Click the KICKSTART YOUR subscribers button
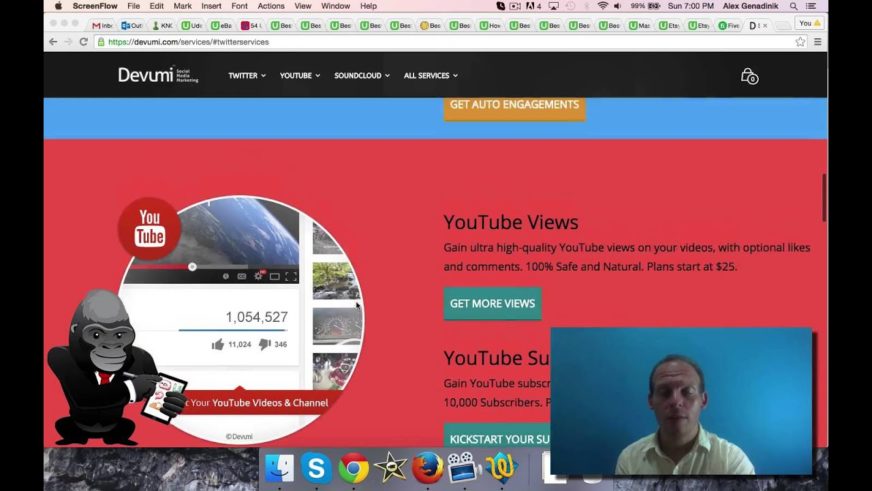Image resolution: width=872 pixels, height=491 pixels. click(x=498, y=435)
